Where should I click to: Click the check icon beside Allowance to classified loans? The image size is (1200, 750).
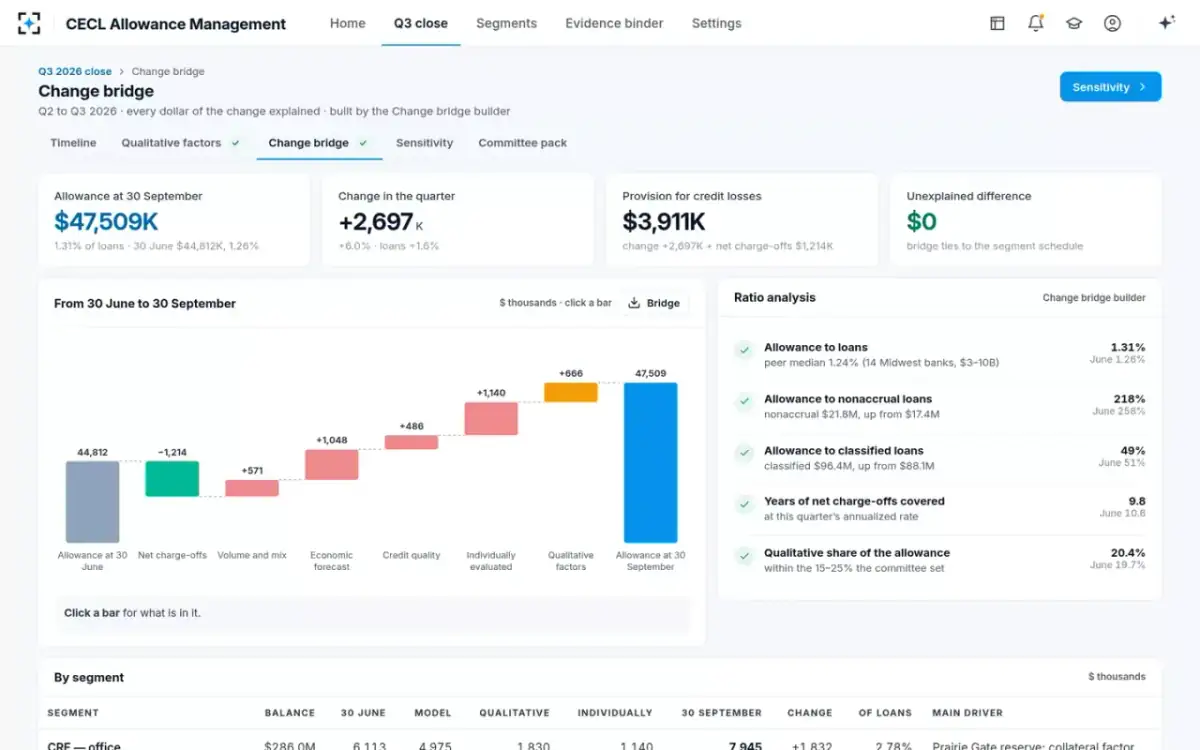point(744,453)
